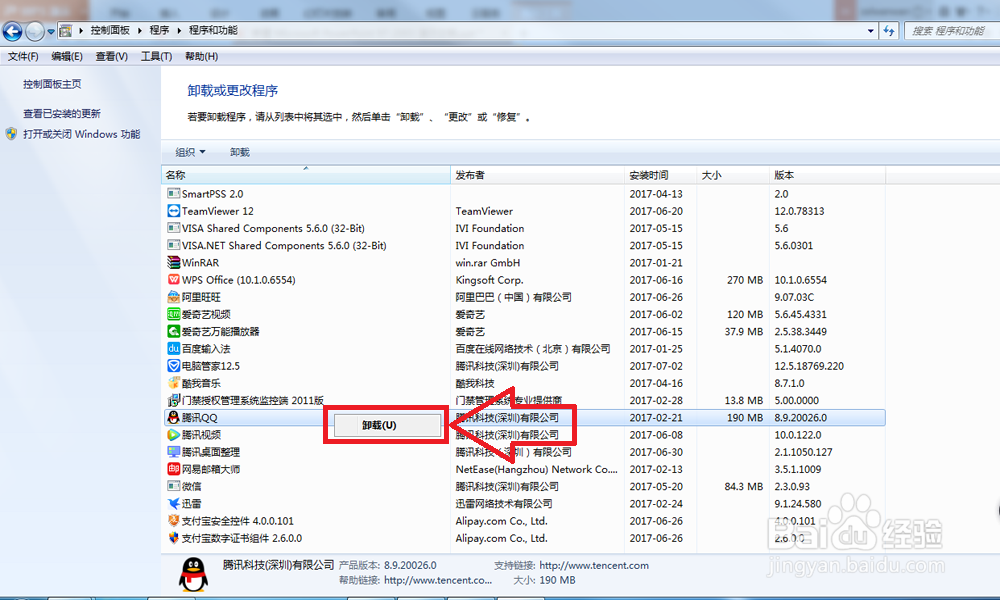Open the 查看(V) menu
The image size is (1000, 600).
coord(112,57)
